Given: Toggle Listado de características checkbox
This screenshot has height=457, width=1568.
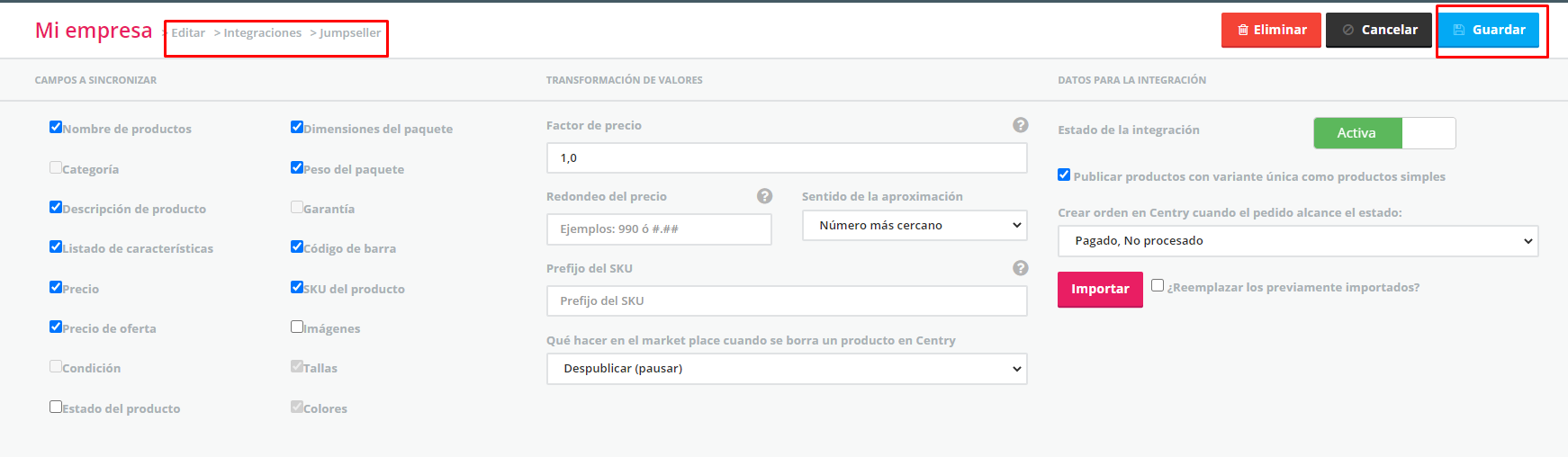Looking at the screenshot, I should (56, 246).
